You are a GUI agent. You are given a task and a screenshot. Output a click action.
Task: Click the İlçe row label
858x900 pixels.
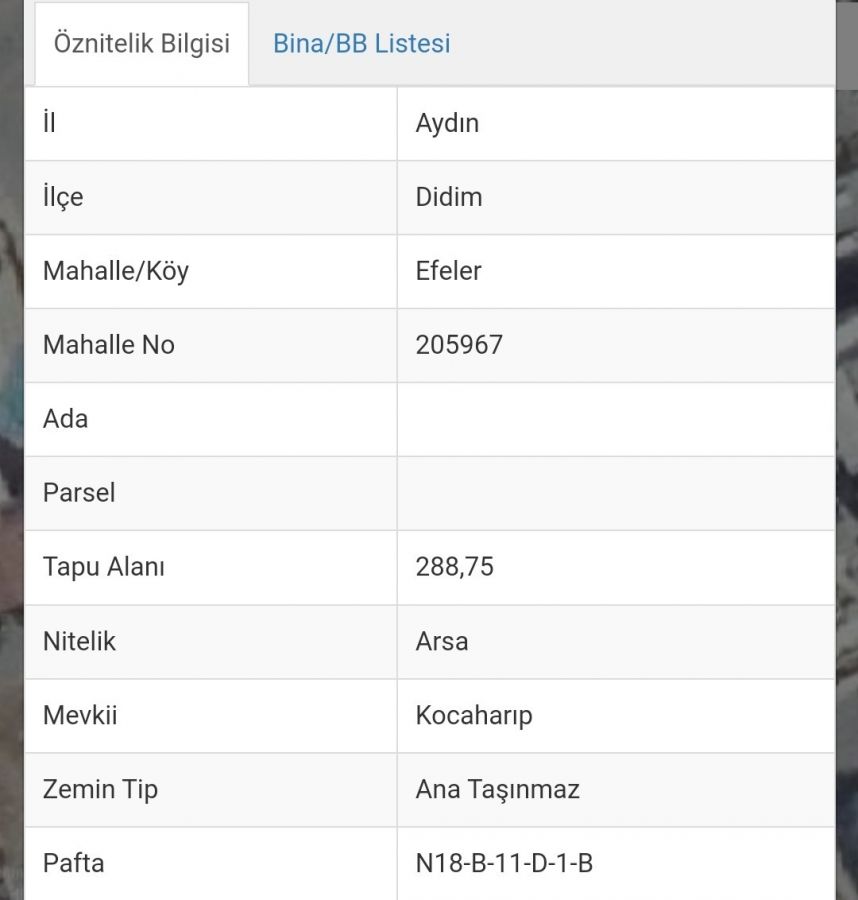coord(63,197)
